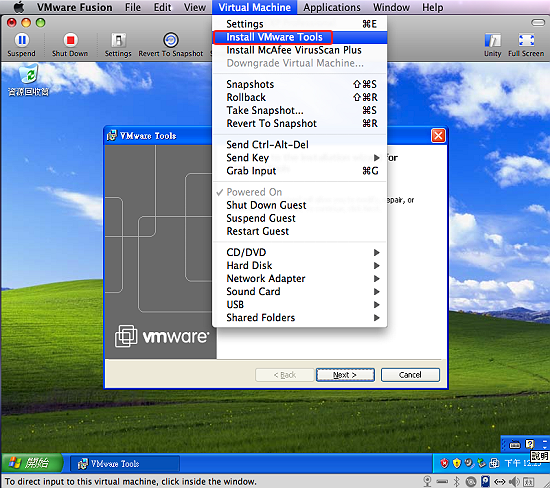550x488 pixels.
Task: Click the Safely Remove Hardware tray icon
Action: tap(482, 463)
